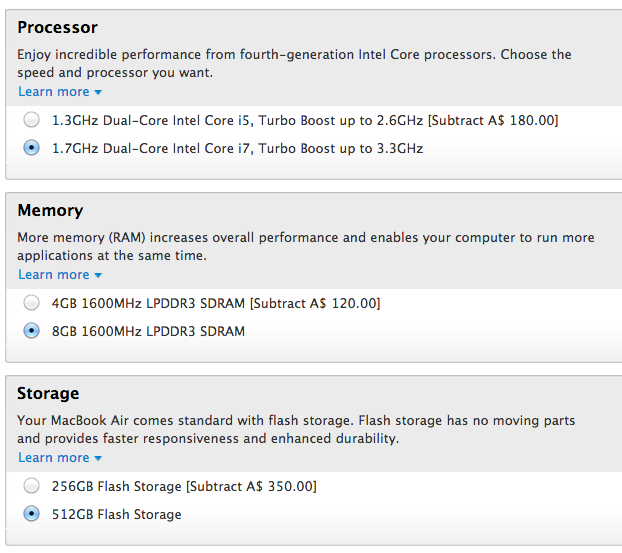The width and height of the screenshot is (622, 553).
Task: Choose the 8GB memory radio button
Action: coord(32,331)
